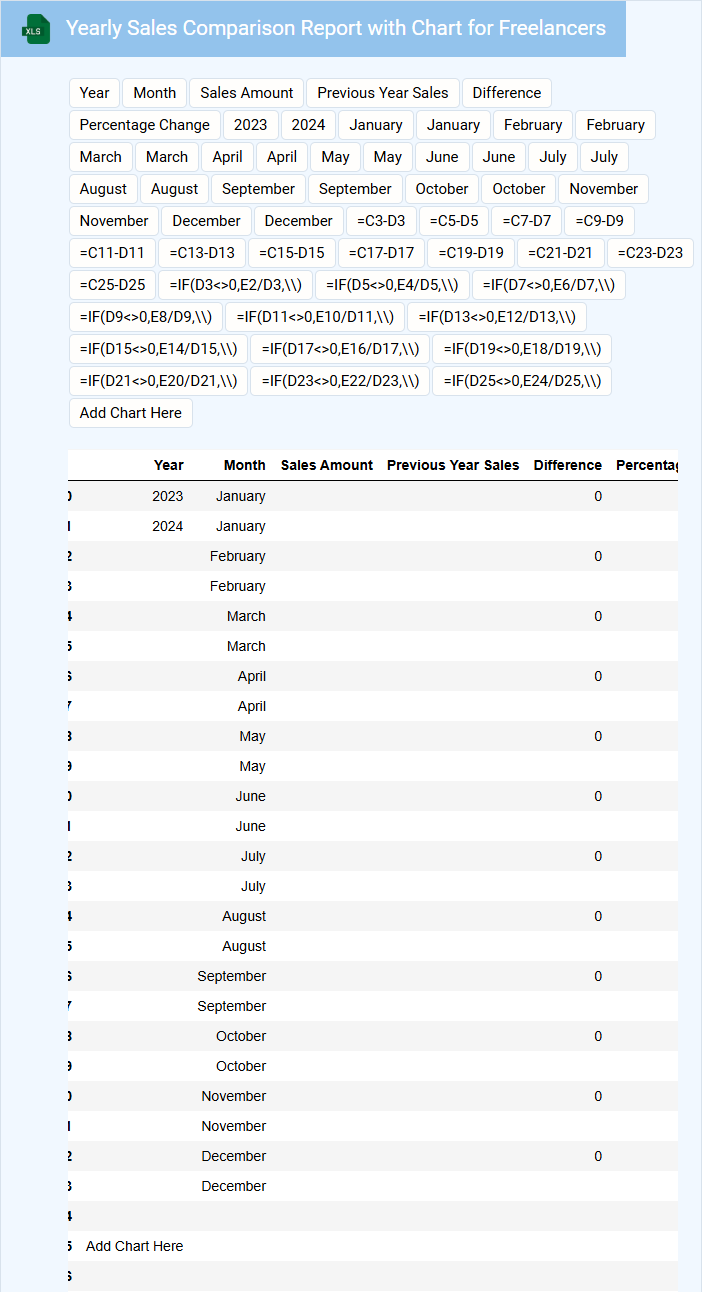Click the Add Chart Here chip
This screenshot has width=702, height=1292.
point(131,413)
